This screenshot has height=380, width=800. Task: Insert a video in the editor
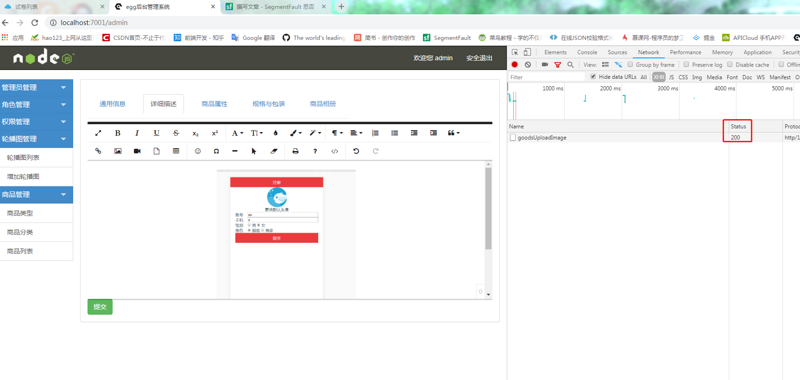137,151
